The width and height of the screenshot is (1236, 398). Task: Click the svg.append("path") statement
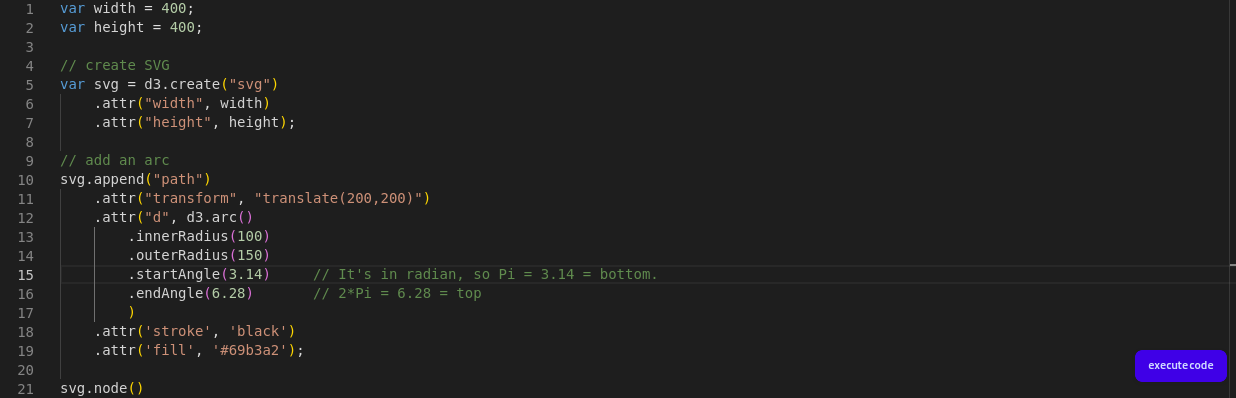(x=135, y=179)
